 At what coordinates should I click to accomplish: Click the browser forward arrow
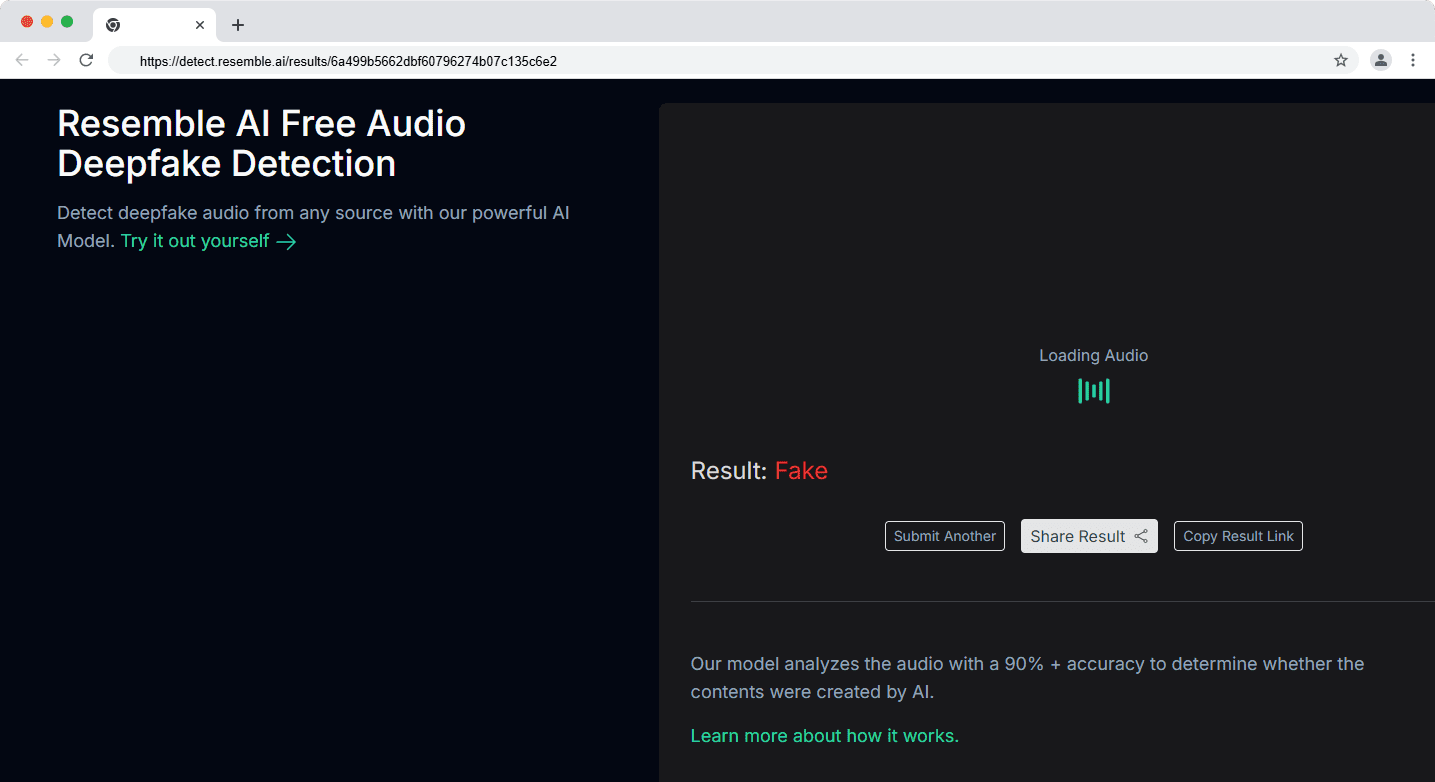pos(54,60)
